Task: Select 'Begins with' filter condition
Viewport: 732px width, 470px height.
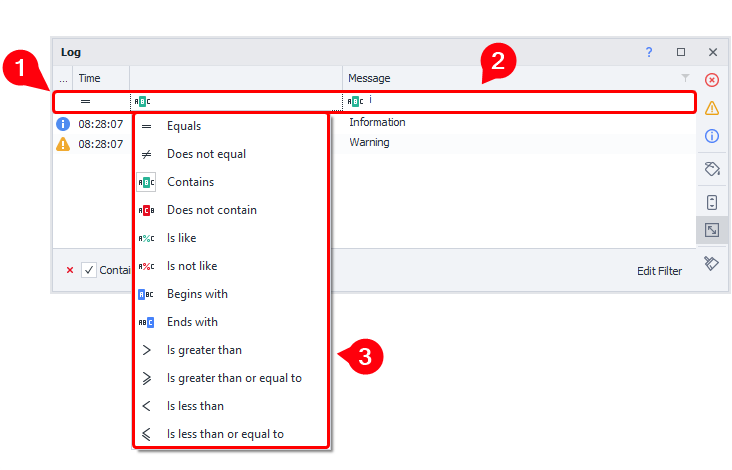Action: coord(197,294)
